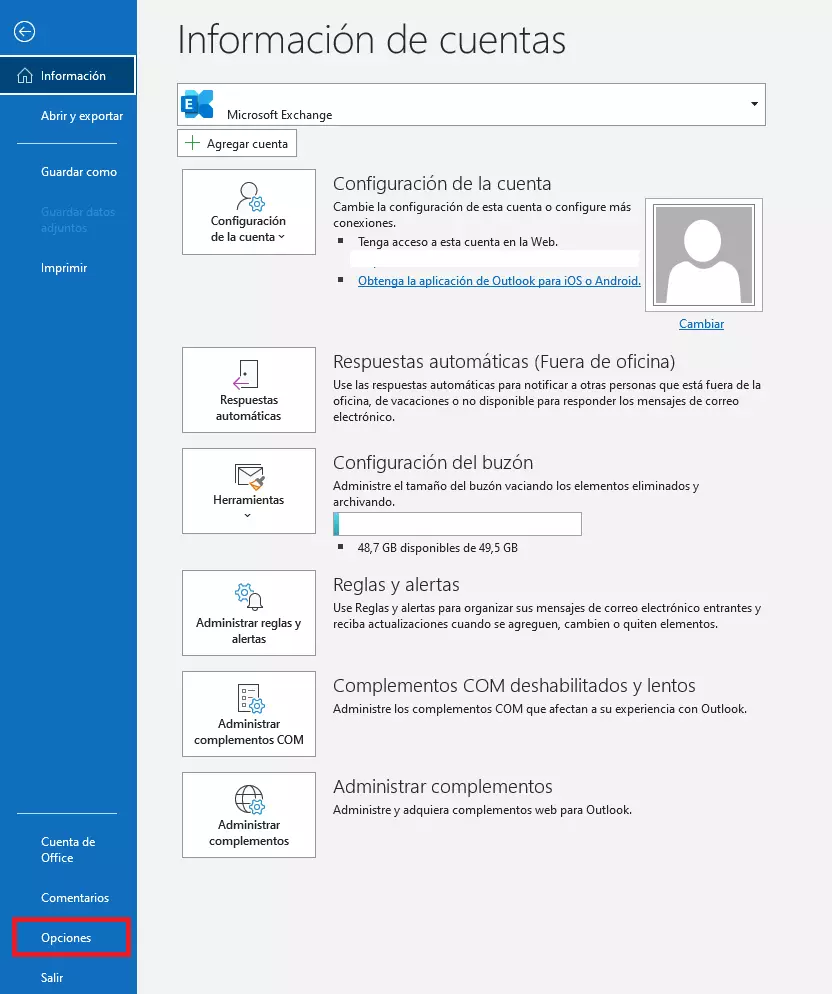Image resolution: width=832 pixels, height=994 pixels.
Task: Open the account selector dropdown arrow
Action: click(754, 104)
